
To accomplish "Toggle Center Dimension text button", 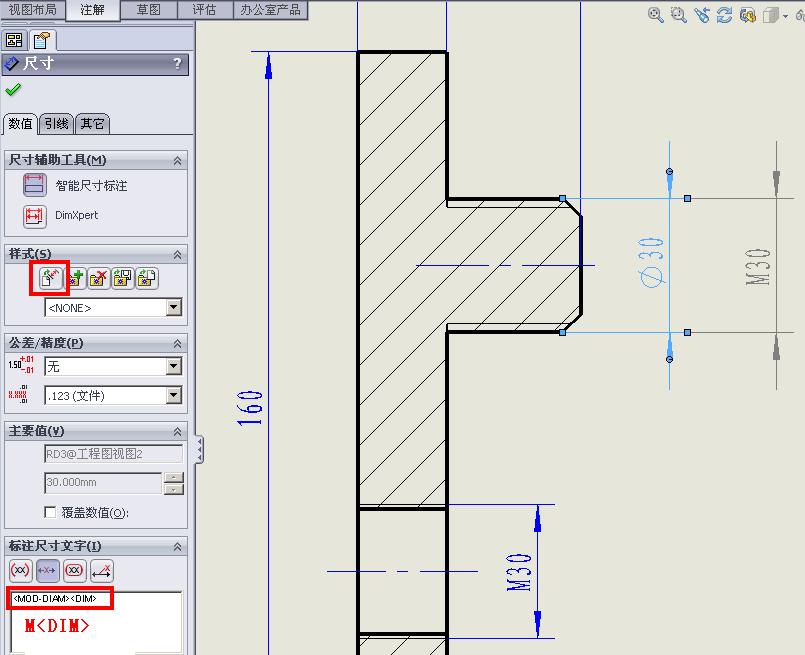I will [x=47, y=570].
